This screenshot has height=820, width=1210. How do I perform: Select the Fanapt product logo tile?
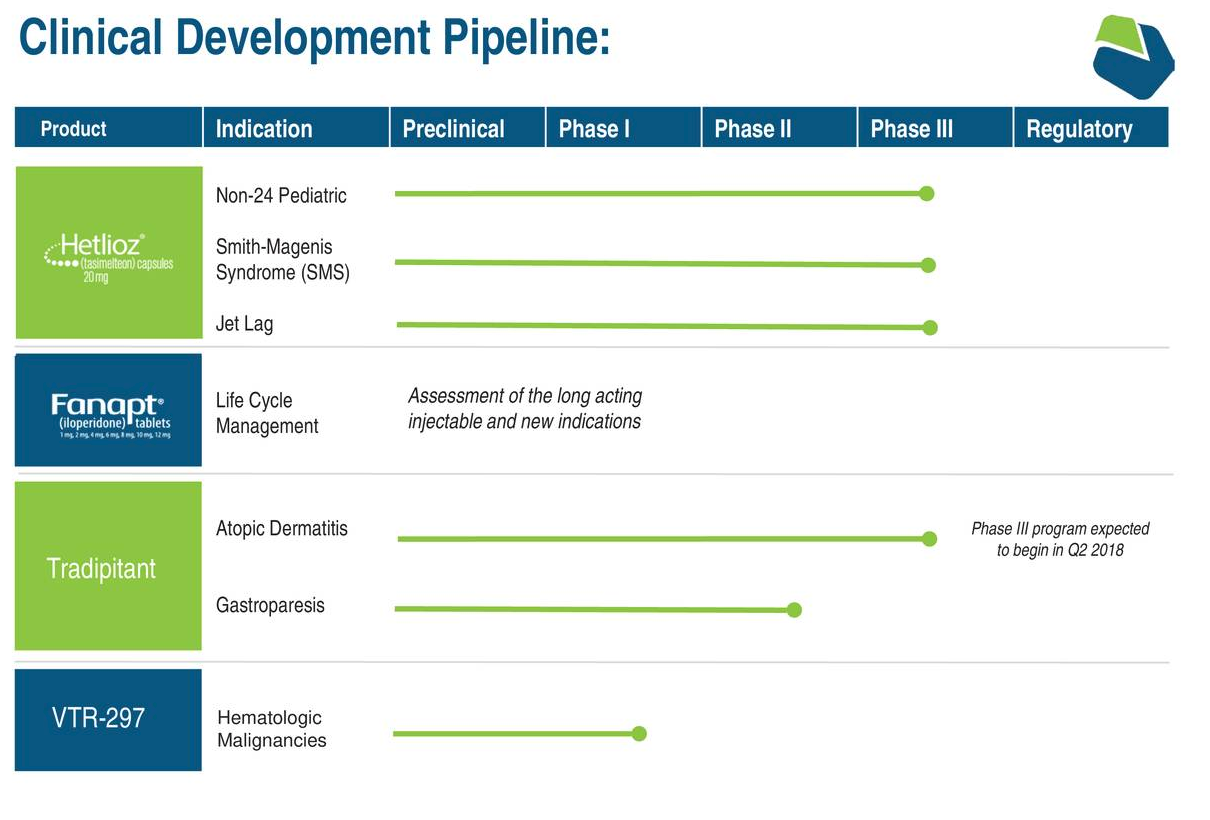click(x=108, y=410)
